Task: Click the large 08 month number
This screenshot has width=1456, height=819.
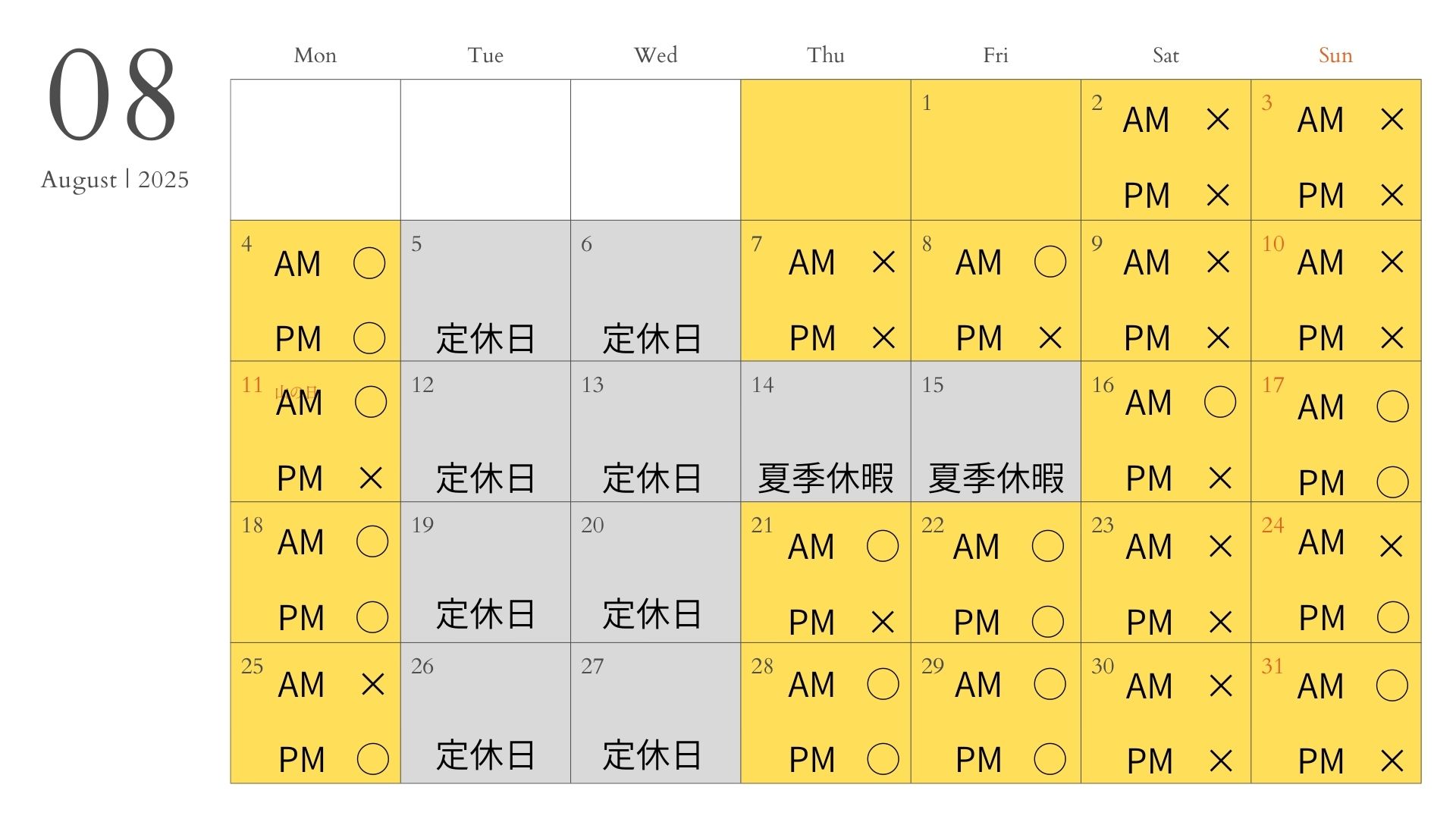Action: pyautogui.click(x=112, y=95)
